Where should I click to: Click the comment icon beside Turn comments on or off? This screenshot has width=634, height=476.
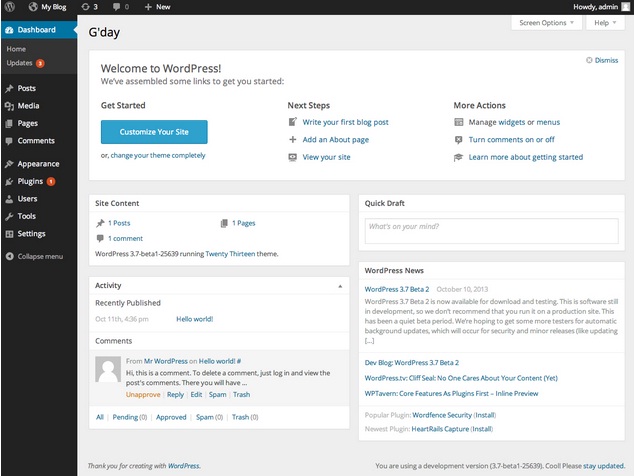459,140
